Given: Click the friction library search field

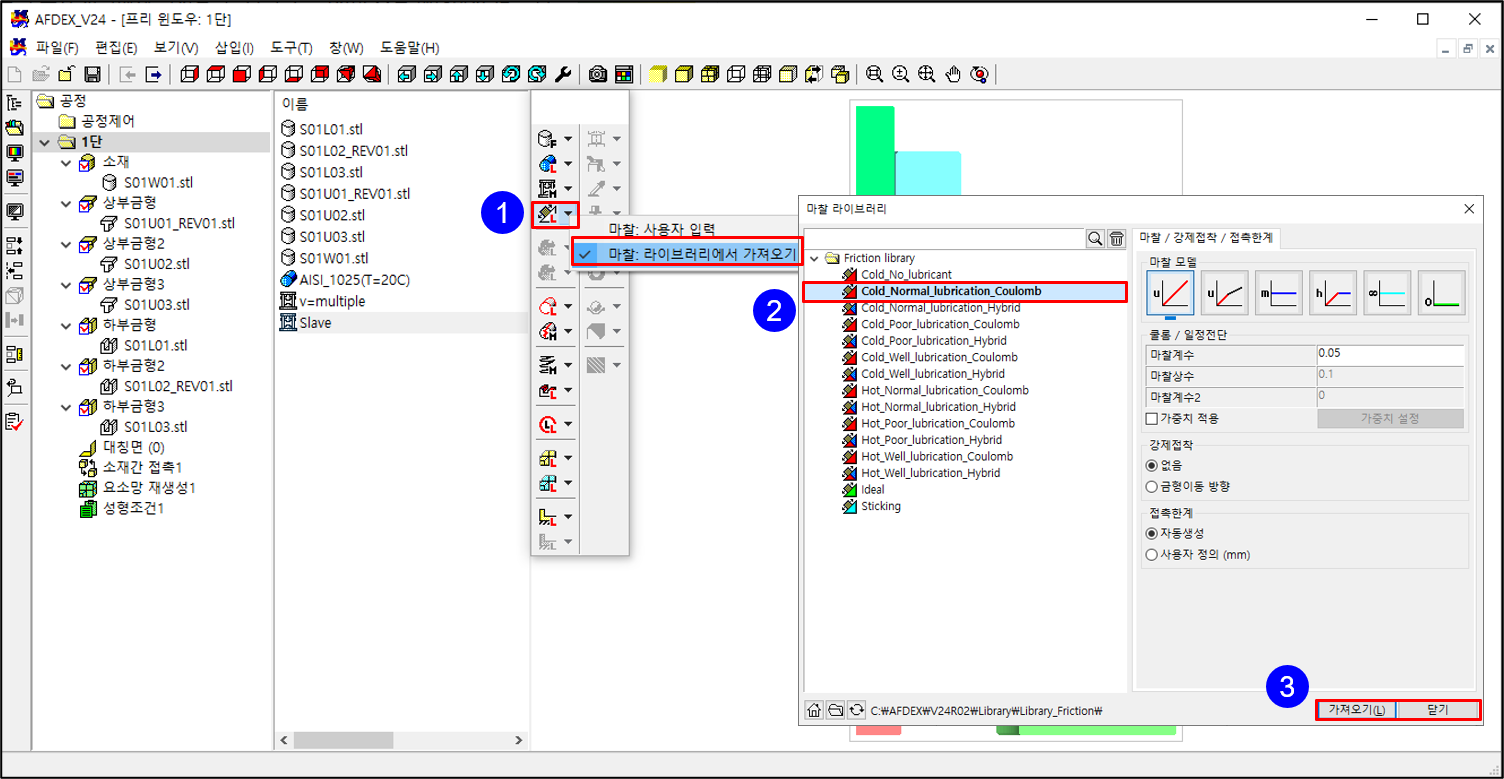Looking at the screenshot, I should [944, 238].
